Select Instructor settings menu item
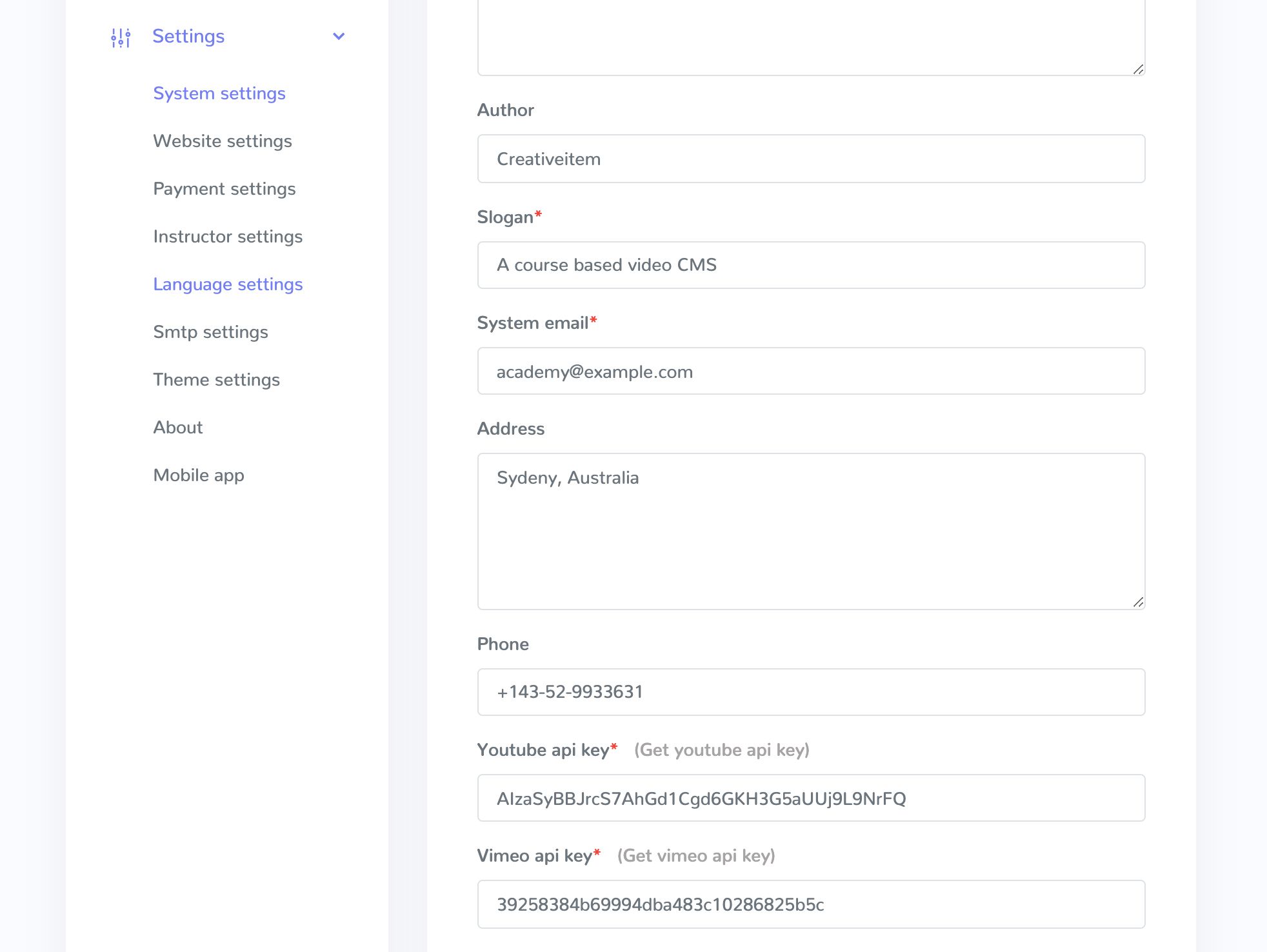Screen dimensions: 1267x952 [228, 237]
